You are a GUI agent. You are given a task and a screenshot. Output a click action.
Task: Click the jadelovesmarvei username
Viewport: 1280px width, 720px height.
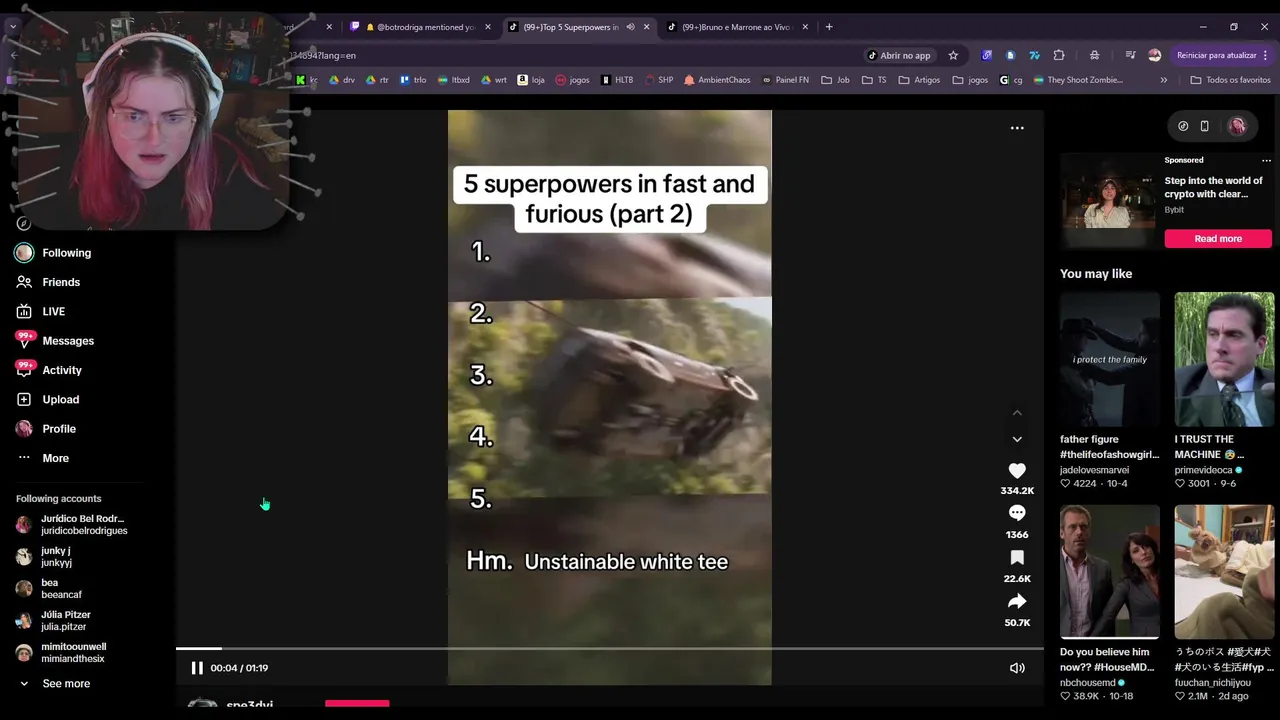click(x=1095, y=470)
